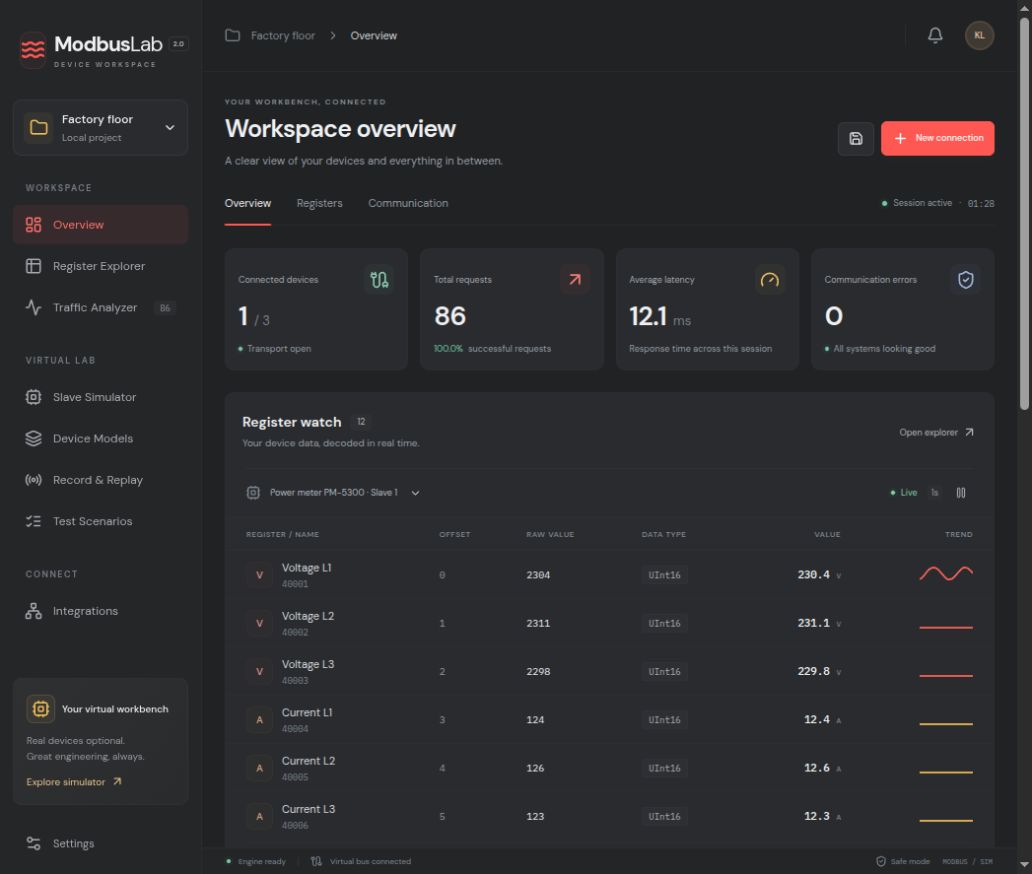Viewport: 1032px width, 874px height.
Task: Click the Voltage L2 raw value 2311
Action: coord(538,623)
